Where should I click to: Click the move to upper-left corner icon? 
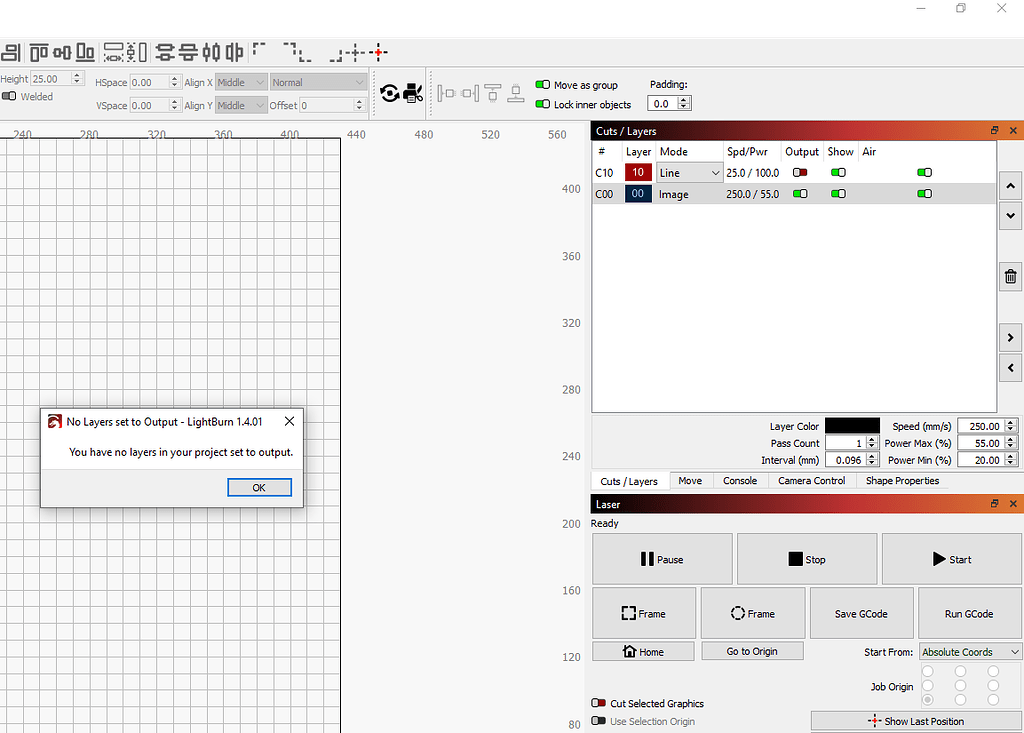coord(259,50)
